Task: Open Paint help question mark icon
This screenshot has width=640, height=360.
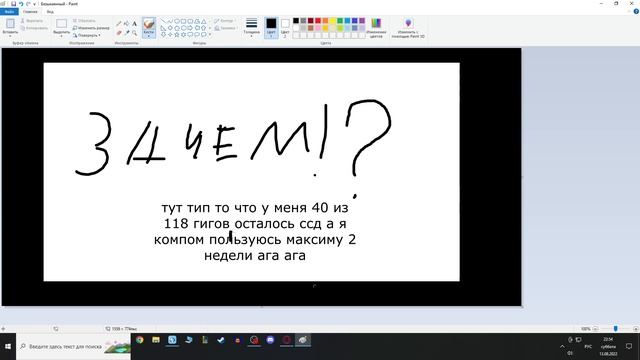Action: click(x=636, y=11)
